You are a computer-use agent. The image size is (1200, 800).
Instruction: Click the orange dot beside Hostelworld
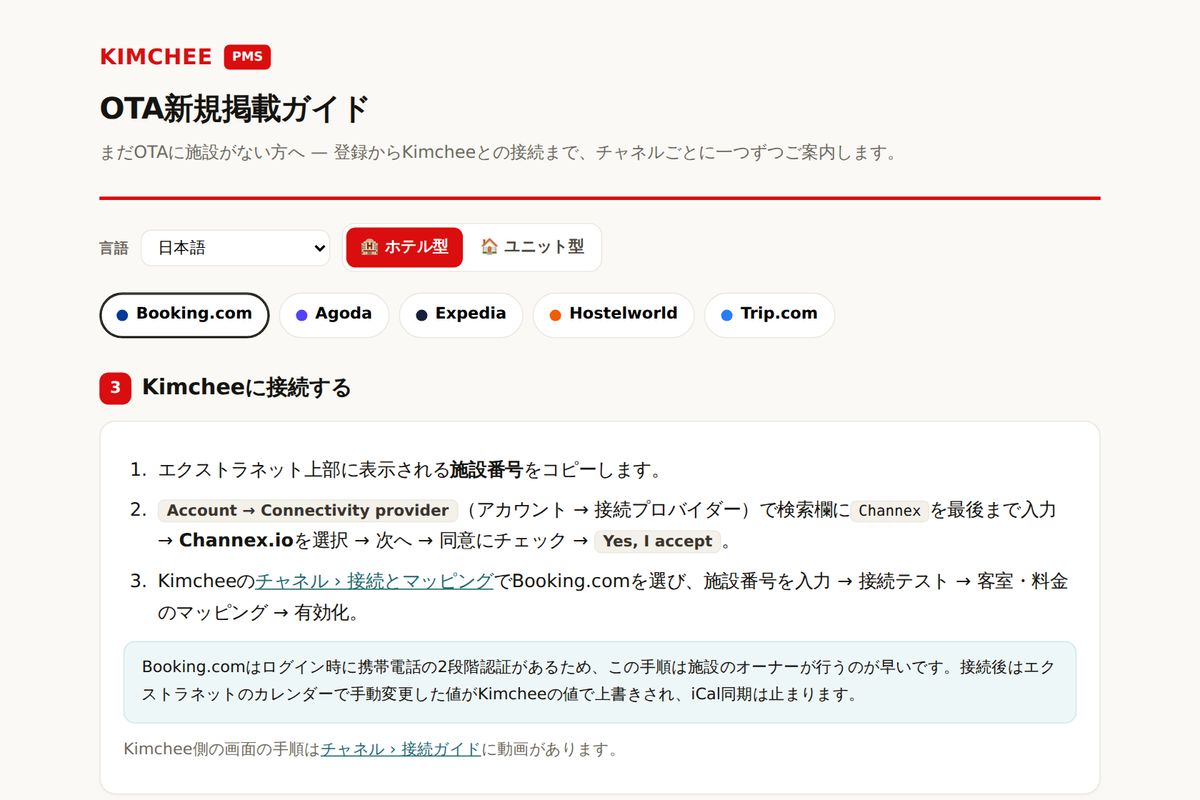[555, 315]
